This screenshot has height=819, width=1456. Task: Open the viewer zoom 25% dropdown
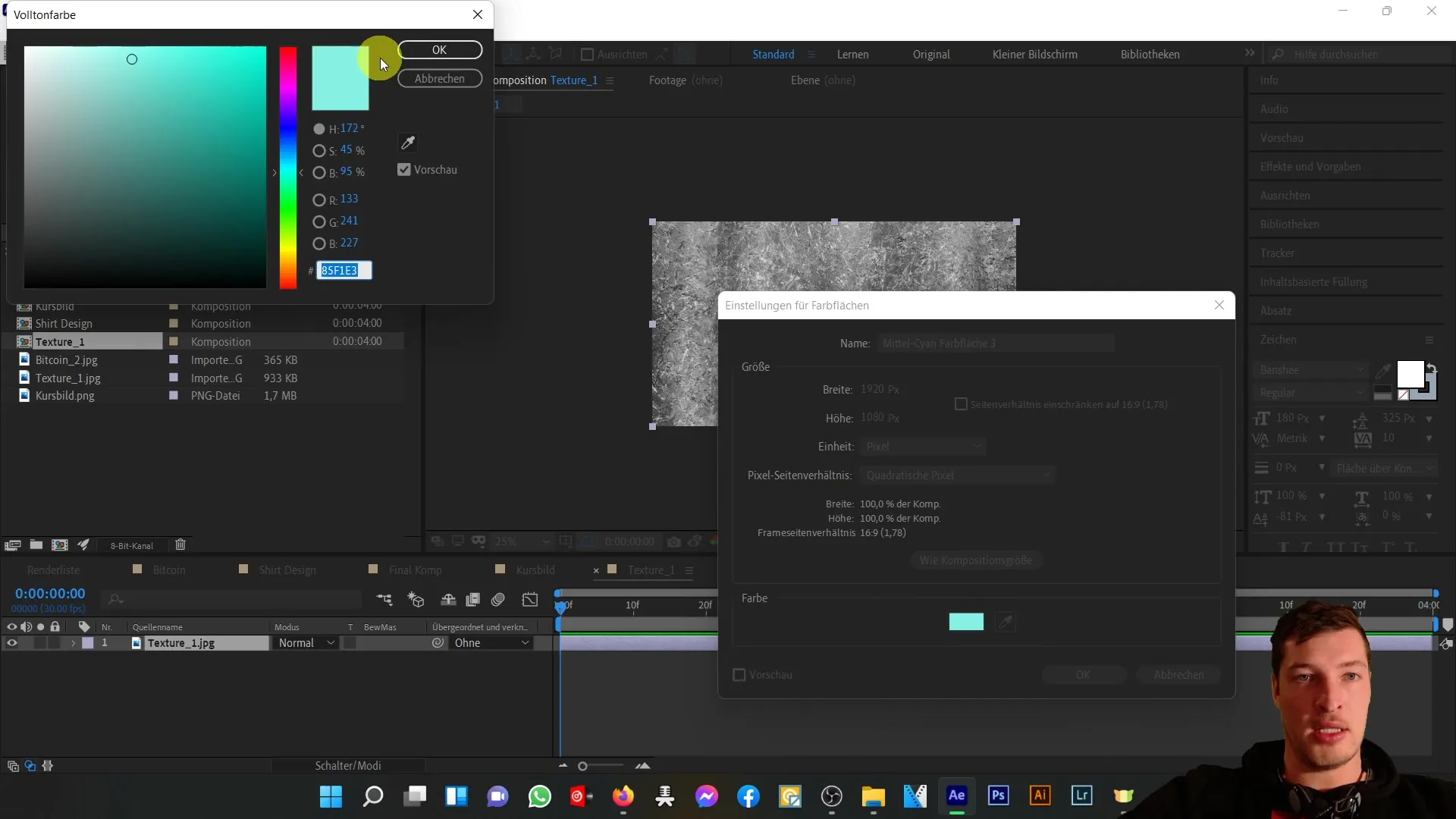tap(522, 541)
